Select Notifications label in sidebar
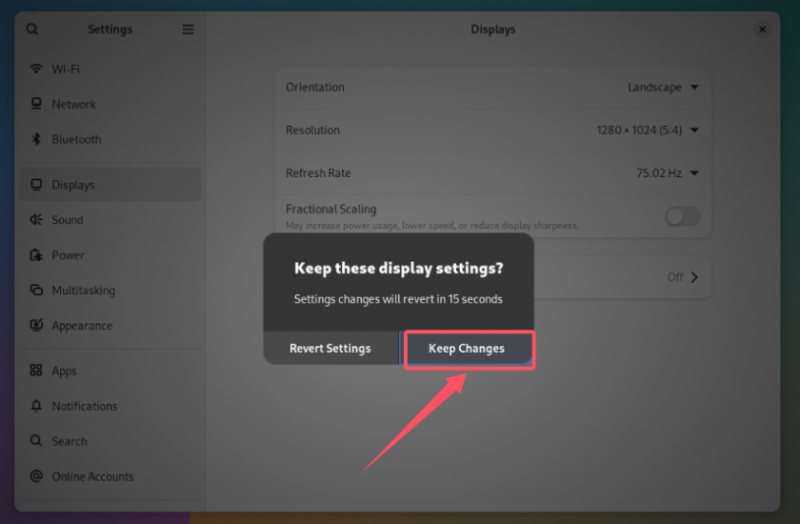Viewport: 800px width, 524px height. pos(85,406)
